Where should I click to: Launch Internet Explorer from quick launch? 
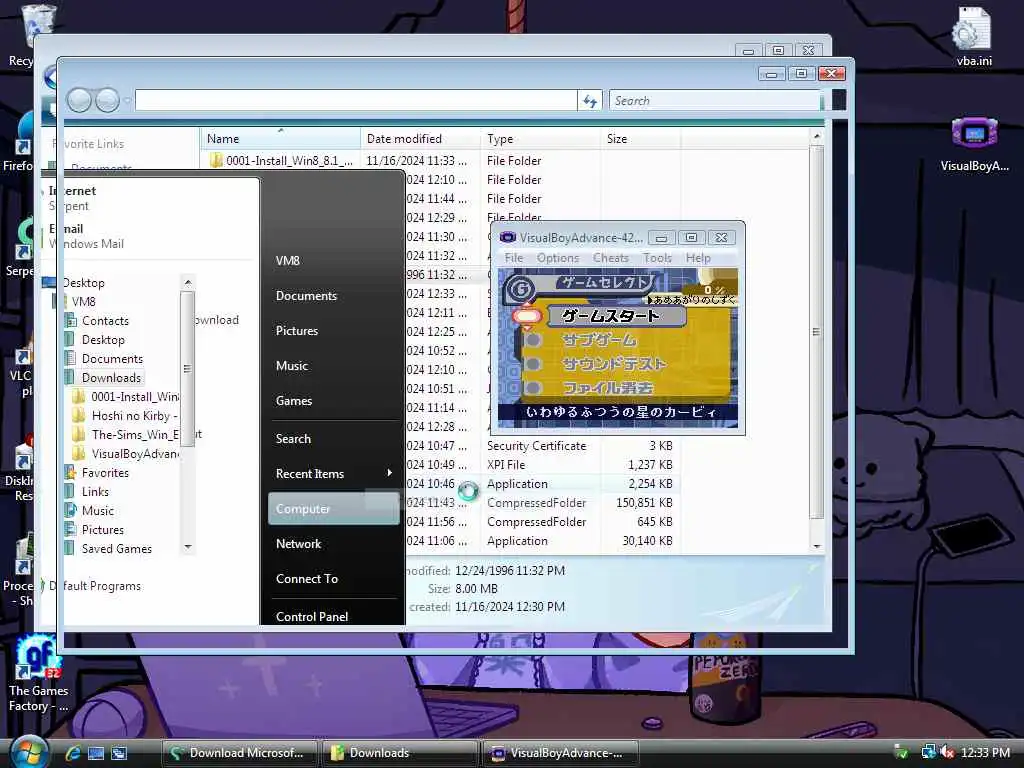click(72, 753)
